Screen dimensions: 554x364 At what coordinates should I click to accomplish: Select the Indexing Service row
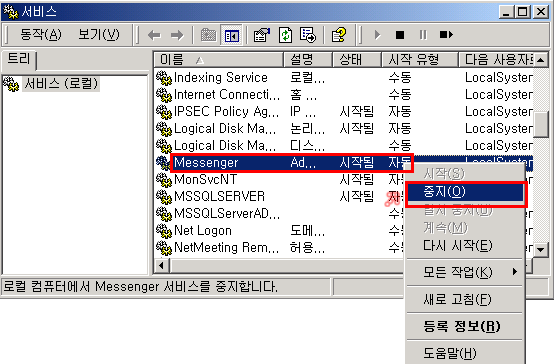tap(344, 77)
